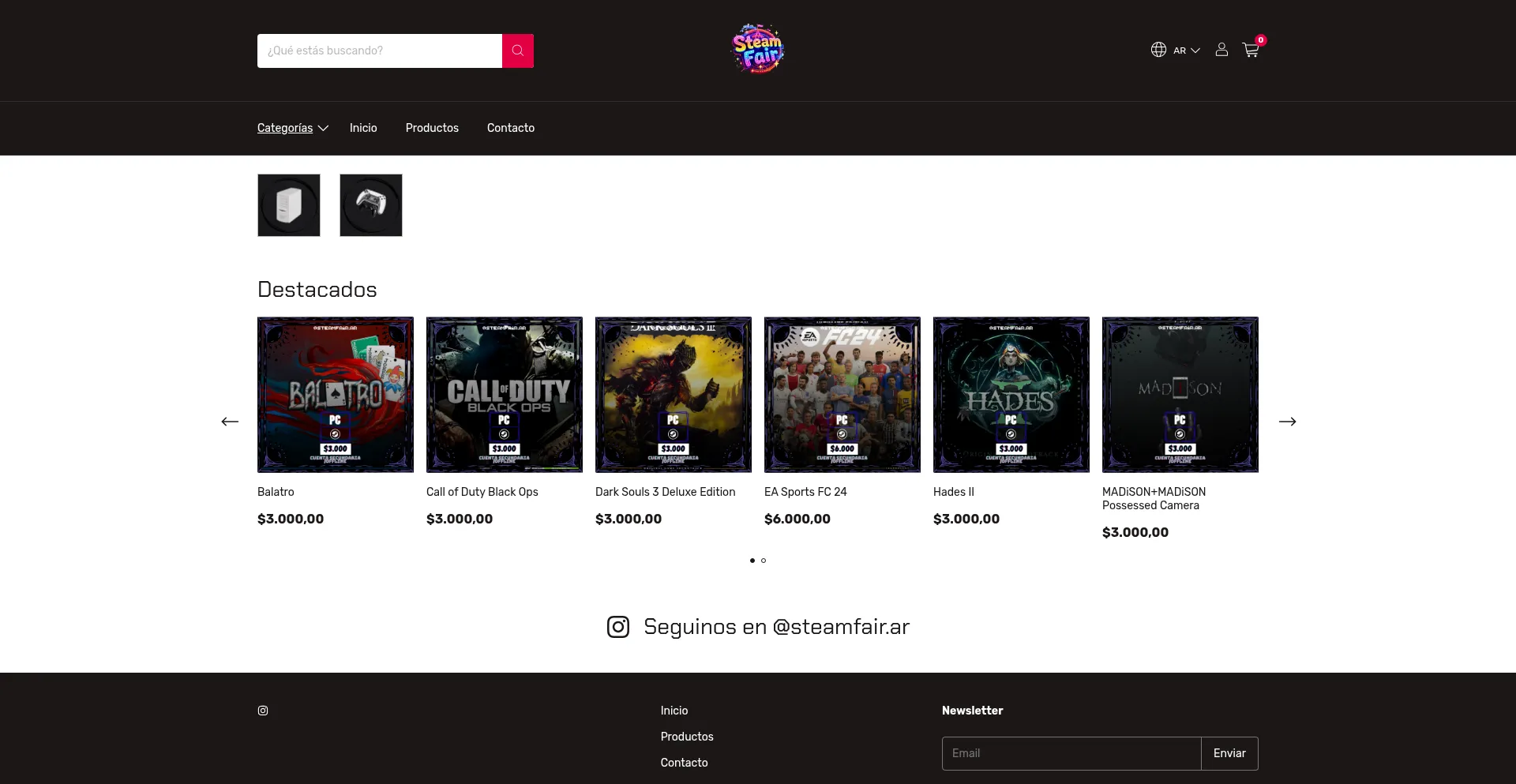Click the newsletter Email input field
Image resolution: width=1516 pixels, height=784 pixels.
(1071, 753)
